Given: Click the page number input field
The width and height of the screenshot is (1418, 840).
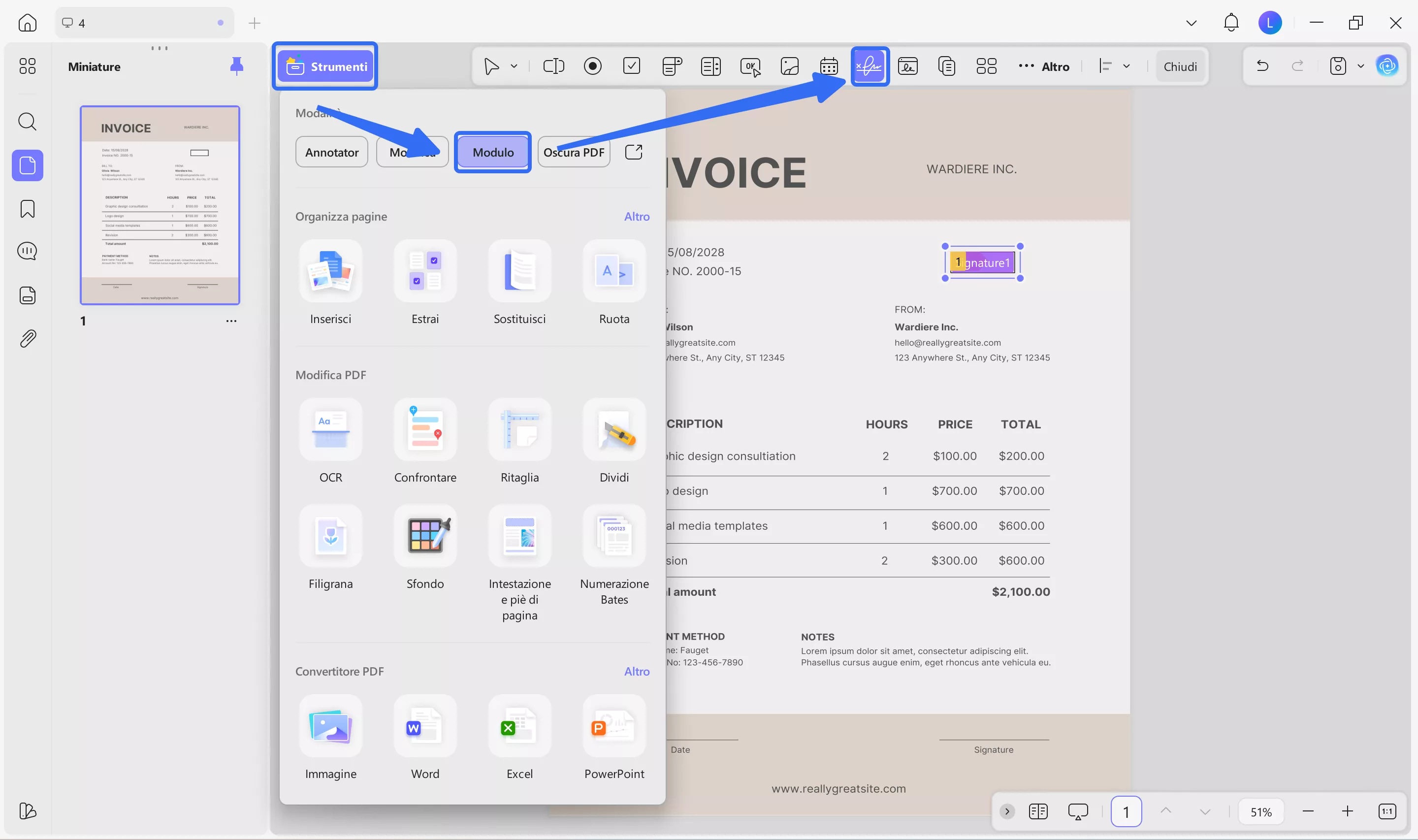Looking at the screenshot, I should (1126, 812).
